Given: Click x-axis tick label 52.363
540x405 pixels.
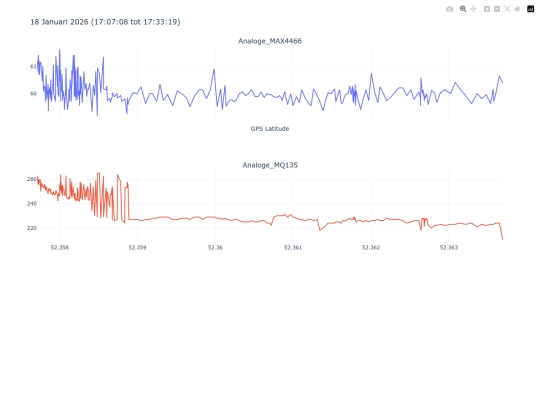Looking at the screenshot, I should pyautogui.click(x=449, y=247).
